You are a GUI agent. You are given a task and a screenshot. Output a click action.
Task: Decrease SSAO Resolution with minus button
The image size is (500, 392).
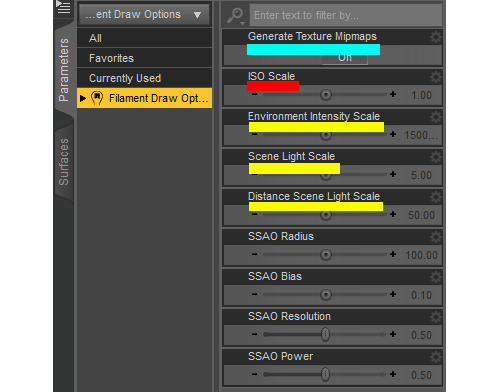[x=254, y=334]
